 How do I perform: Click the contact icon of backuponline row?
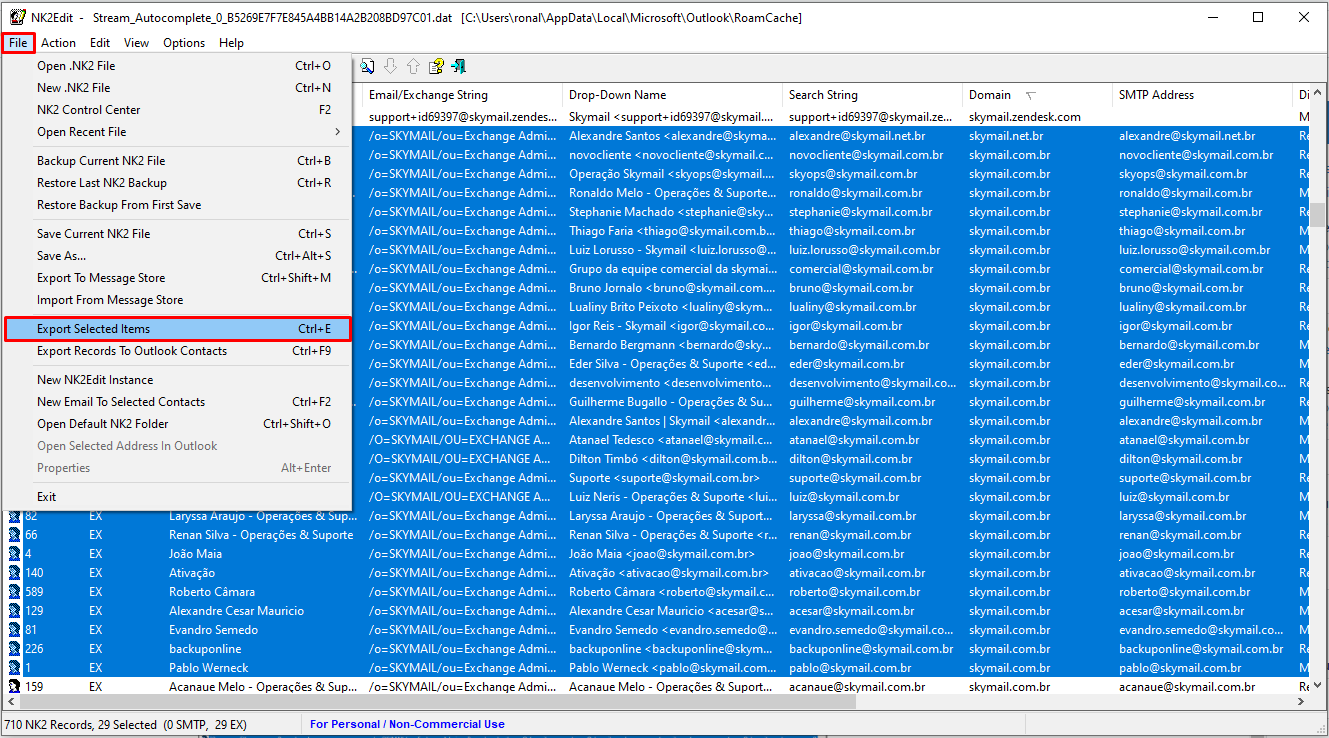(x=14, y=649)
